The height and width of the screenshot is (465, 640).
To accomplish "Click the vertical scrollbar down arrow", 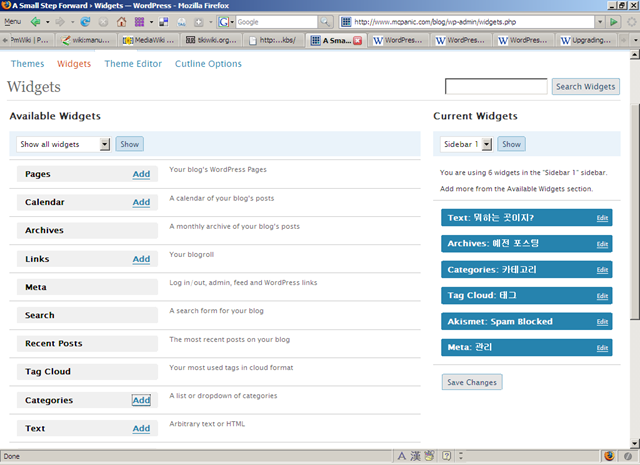I will pyautogui.click(x=635, y=443).
